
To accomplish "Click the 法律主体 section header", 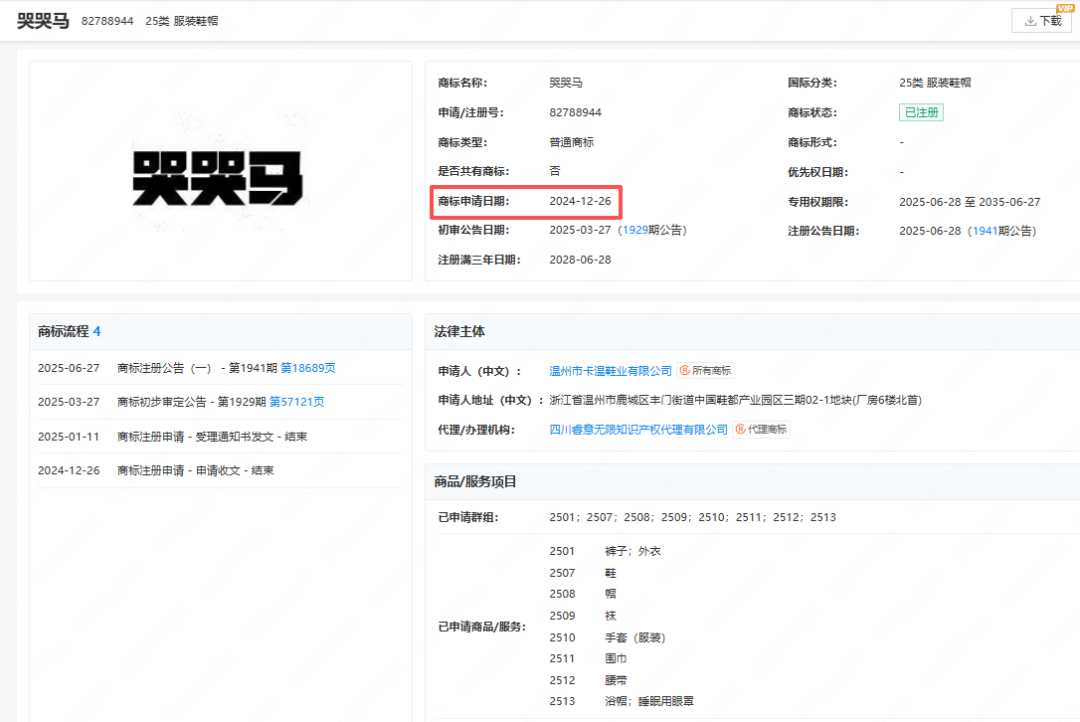I will (460, 331).
